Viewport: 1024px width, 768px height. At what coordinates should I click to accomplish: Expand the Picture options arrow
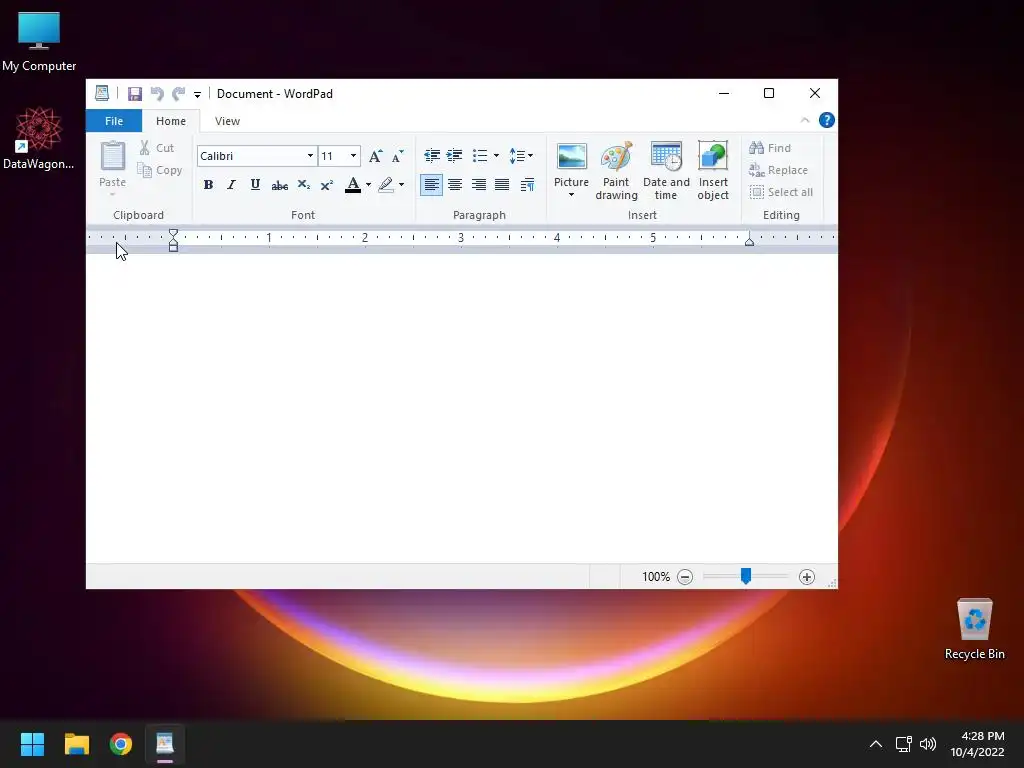click(x=571, y=195)
